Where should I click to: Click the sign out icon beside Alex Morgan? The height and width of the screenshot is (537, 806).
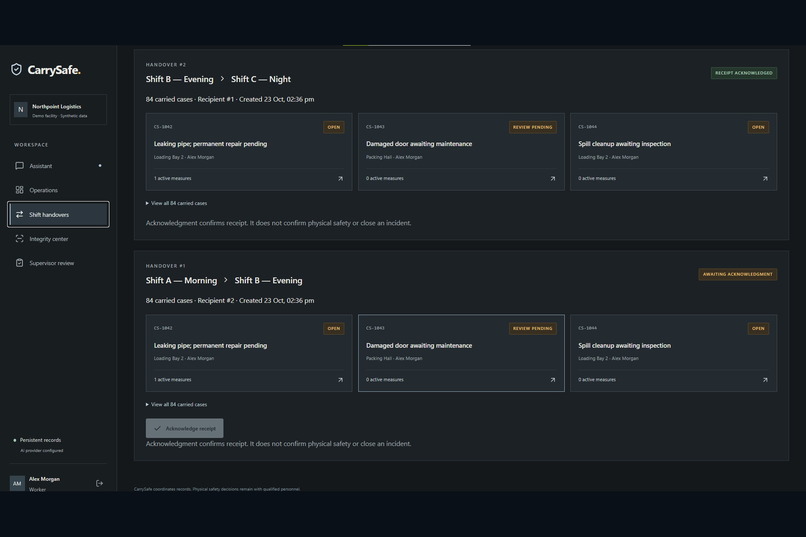pos(99,483)
